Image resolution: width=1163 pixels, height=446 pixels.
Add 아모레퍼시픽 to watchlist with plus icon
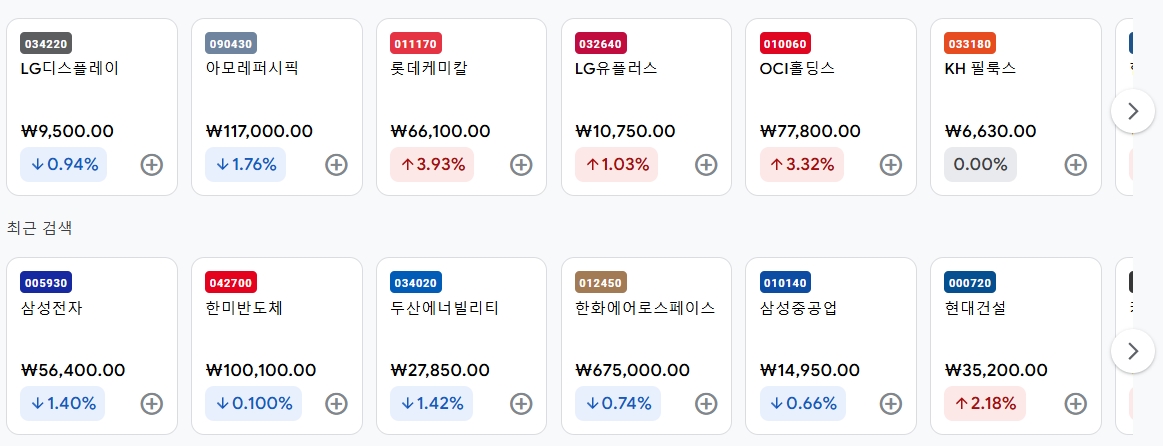pos(337,165)
